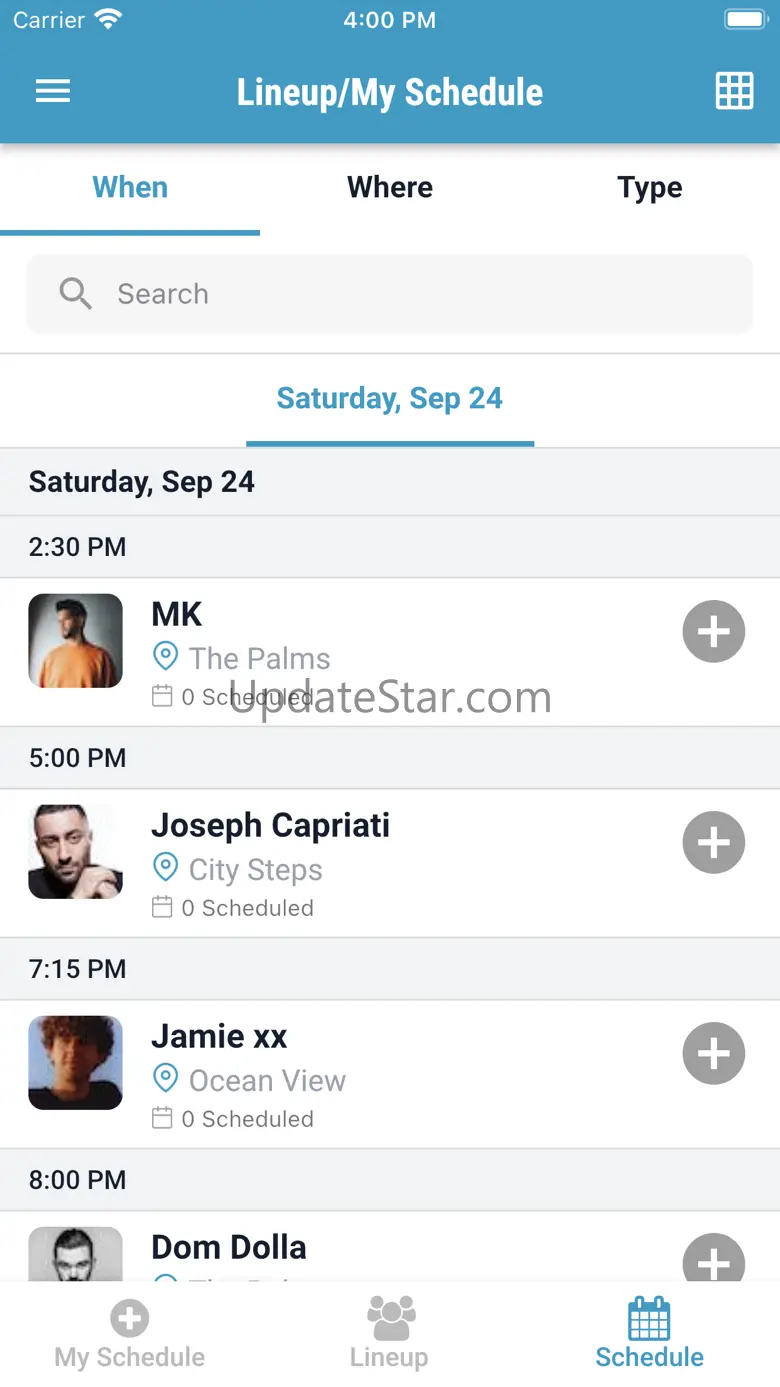
Task: Select the When tab
Action: click(x=130, y=188)
